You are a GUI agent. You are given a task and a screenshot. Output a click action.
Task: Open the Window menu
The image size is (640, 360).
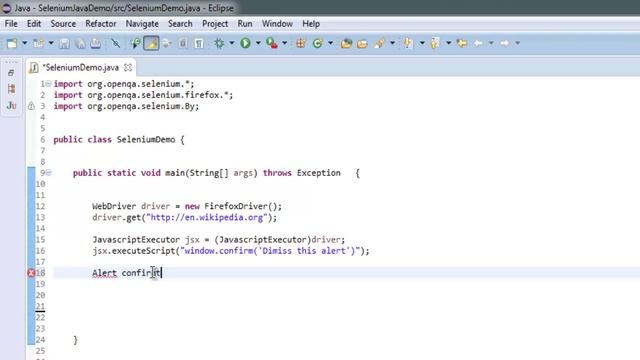pyautogui.click(x=277, y=24)
